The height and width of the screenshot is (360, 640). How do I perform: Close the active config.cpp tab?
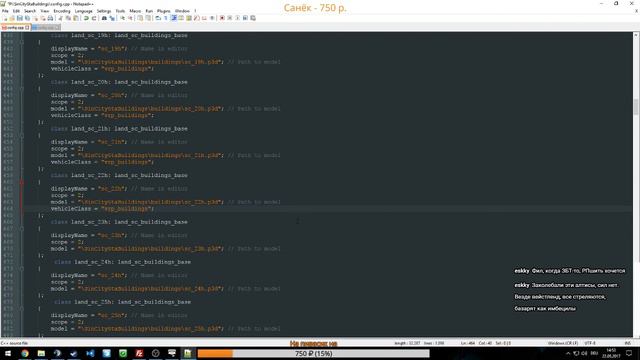tap(27, 27)
